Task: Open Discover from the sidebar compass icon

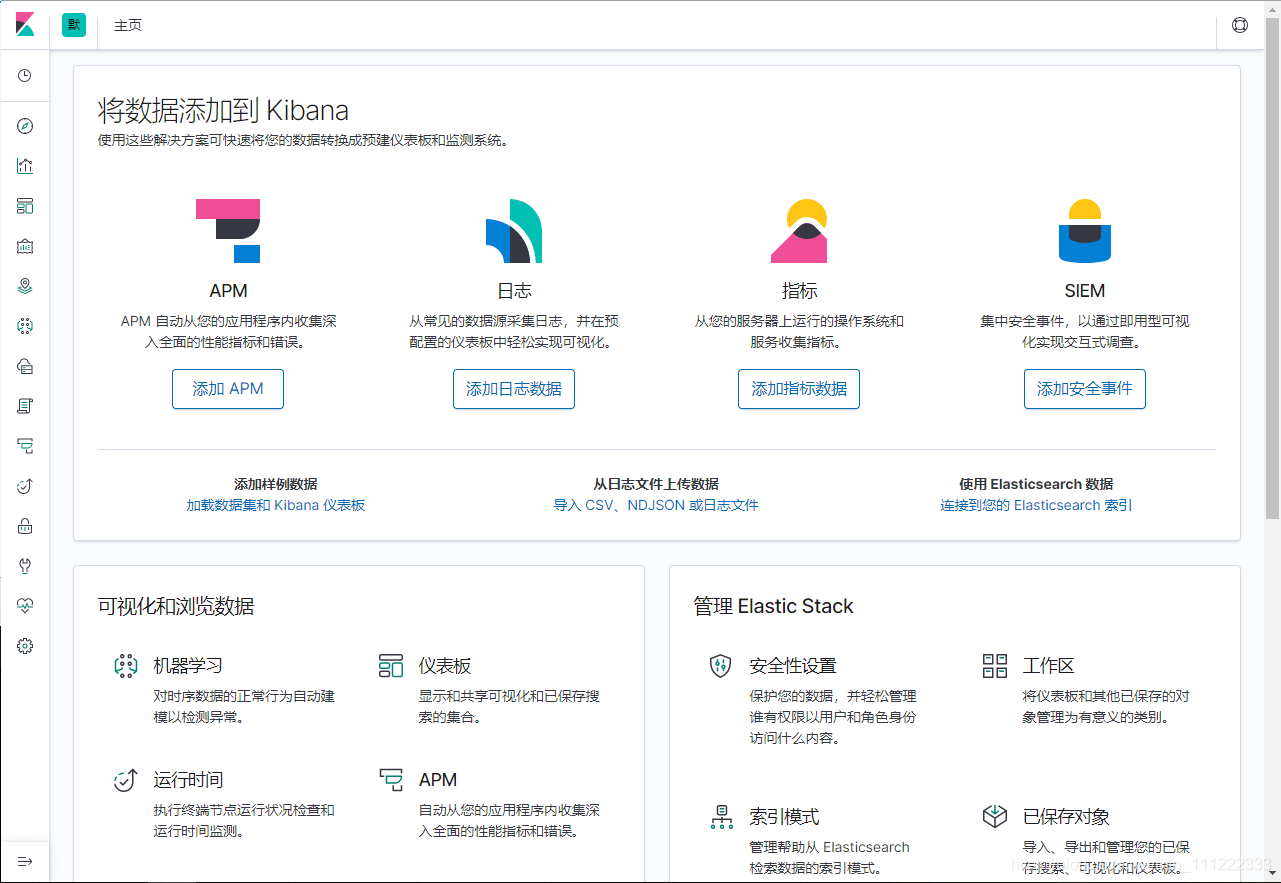Action: [25, 126]
